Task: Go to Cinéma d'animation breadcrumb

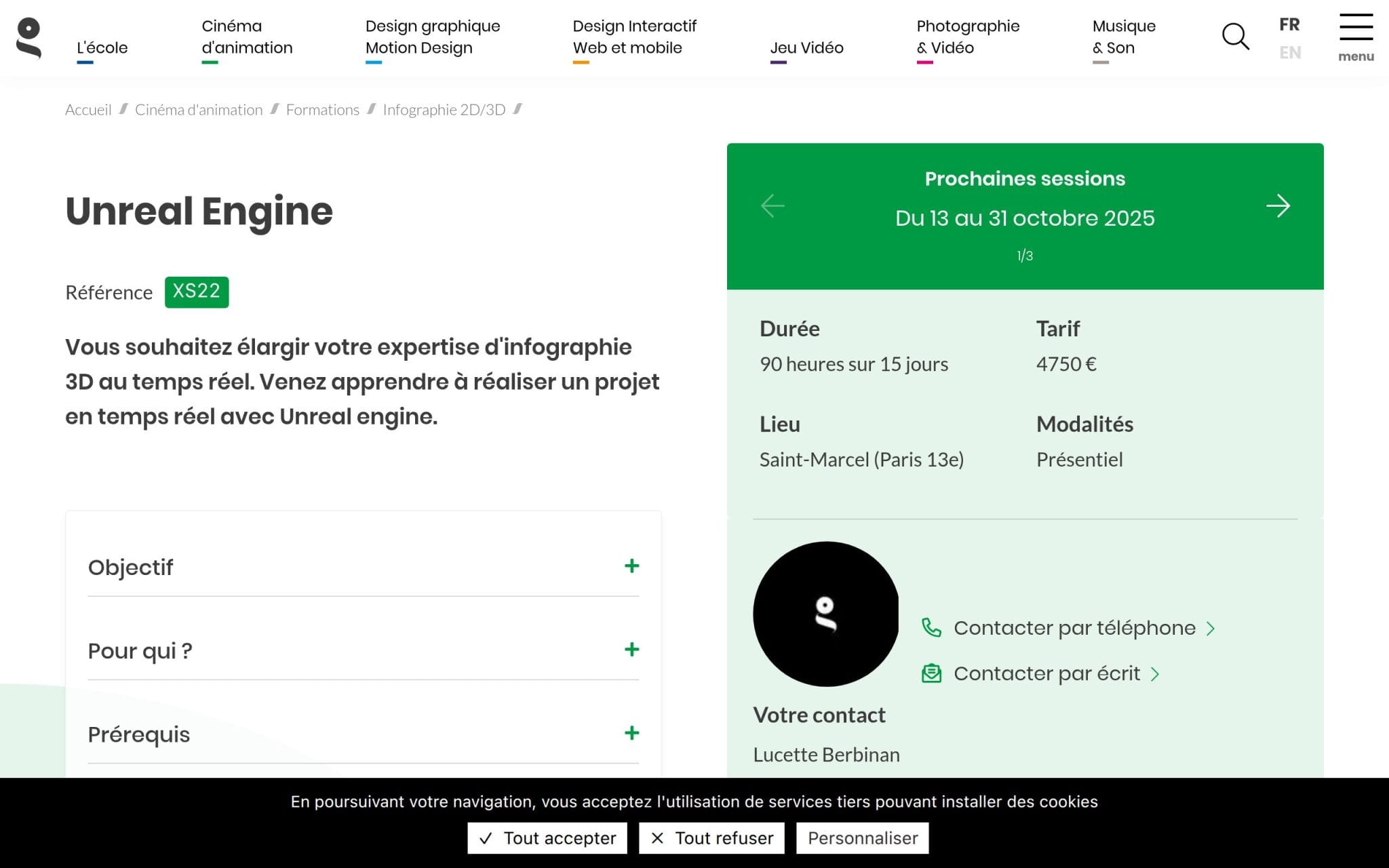Action: pos(199,110)
